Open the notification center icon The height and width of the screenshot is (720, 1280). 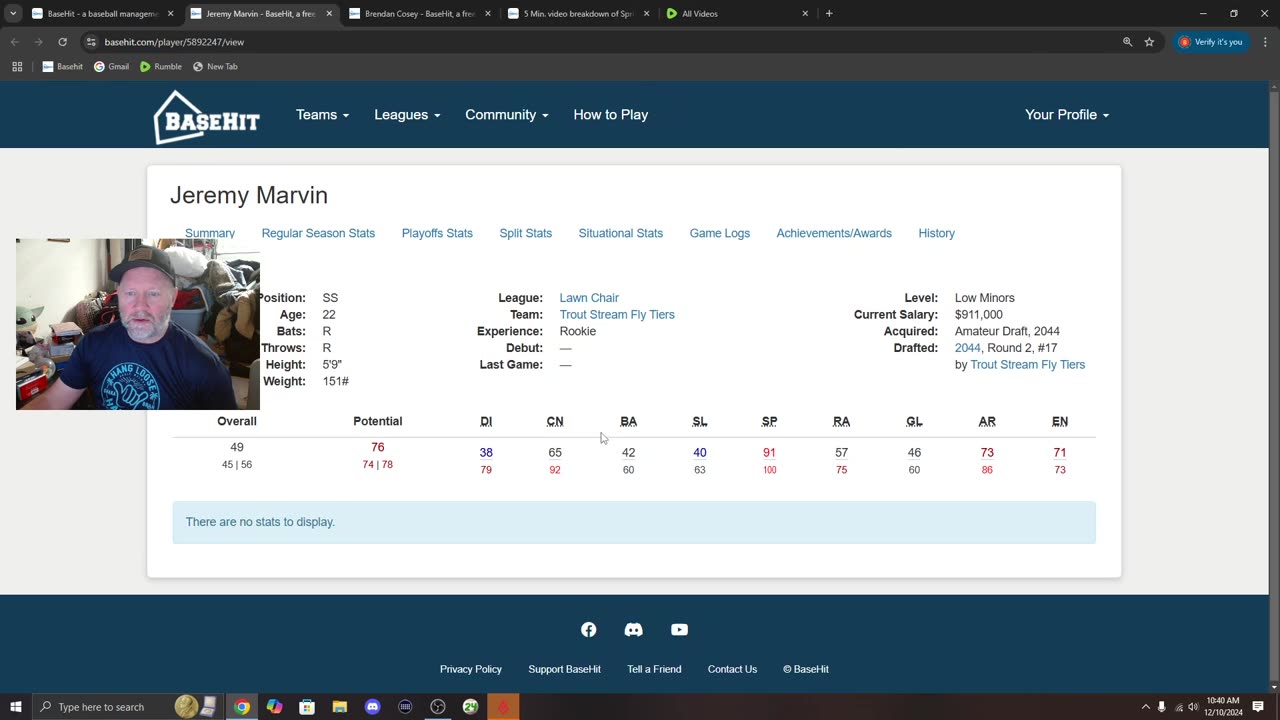(1258, 707)
